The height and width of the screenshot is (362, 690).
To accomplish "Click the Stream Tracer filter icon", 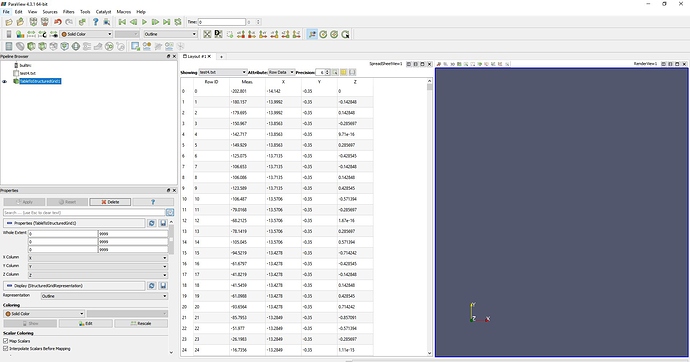I will (x=87, y=46).
